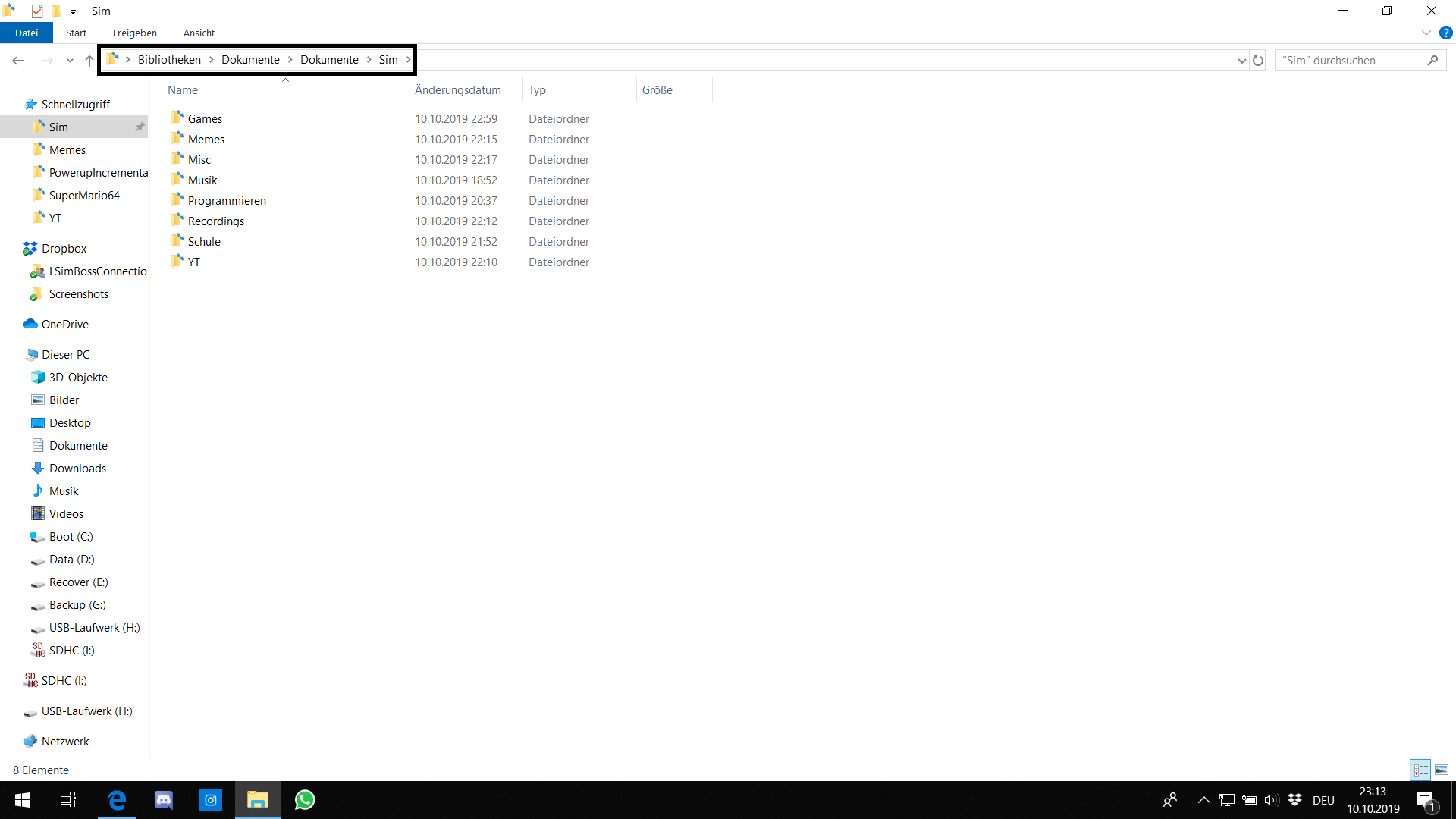Refresh the current folder view
This screenshot has width=1456, height=819.
[x=1258, y=60]
